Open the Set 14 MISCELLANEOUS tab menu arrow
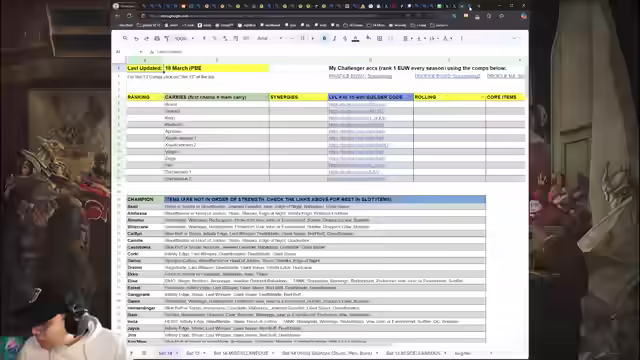 tap(273, 353)
